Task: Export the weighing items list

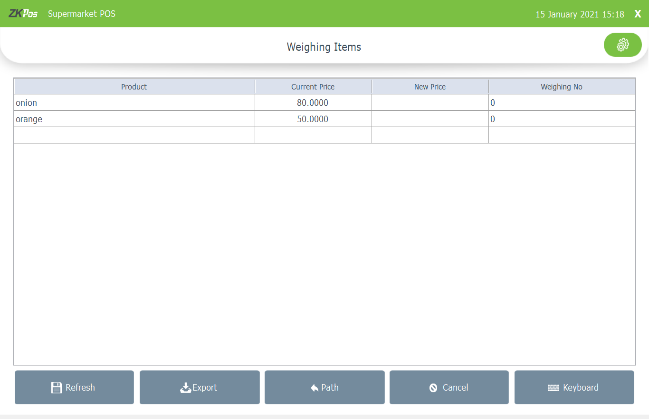Action: 200,387
